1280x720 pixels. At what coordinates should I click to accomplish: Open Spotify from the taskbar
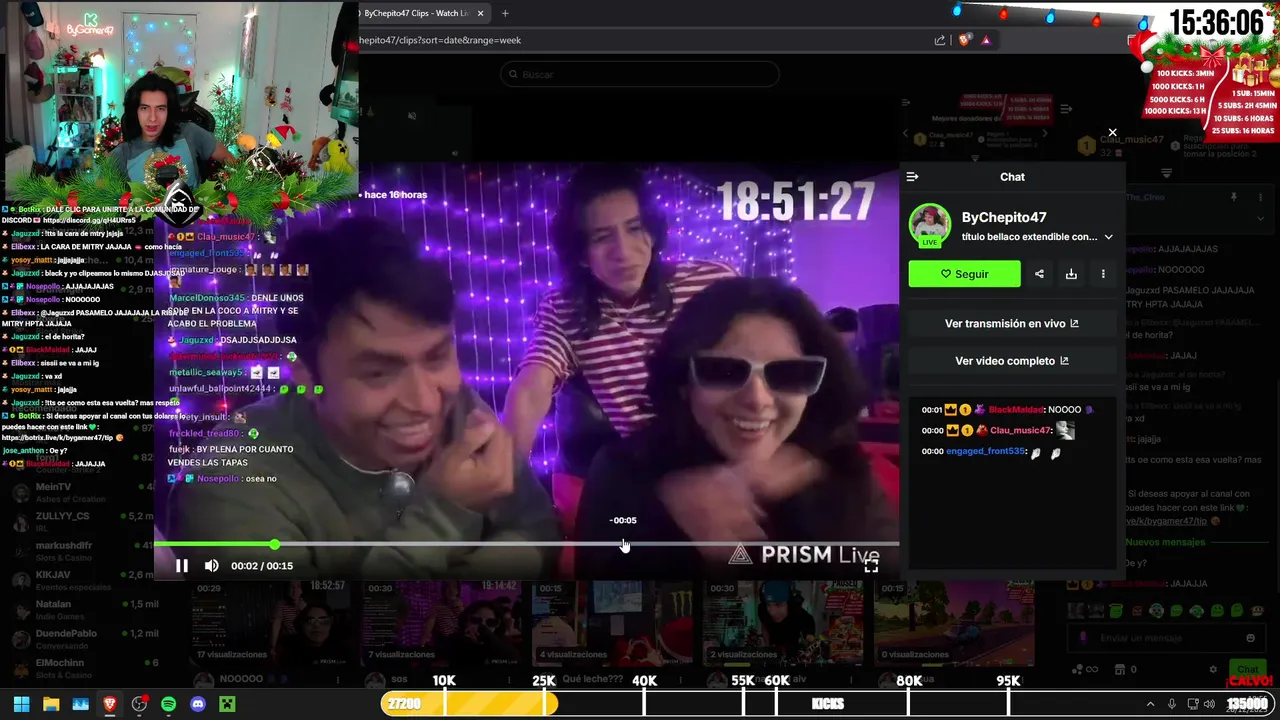click(x=168, y=704)
